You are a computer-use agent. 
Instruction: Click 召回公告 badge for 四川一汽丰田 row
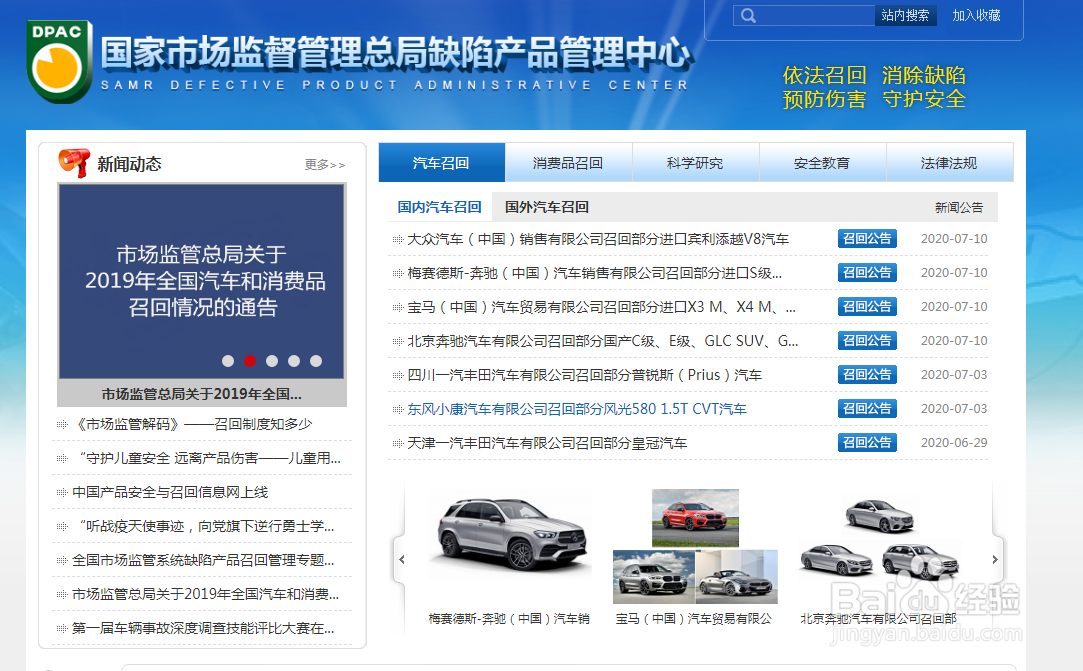[x=868, y=374]
